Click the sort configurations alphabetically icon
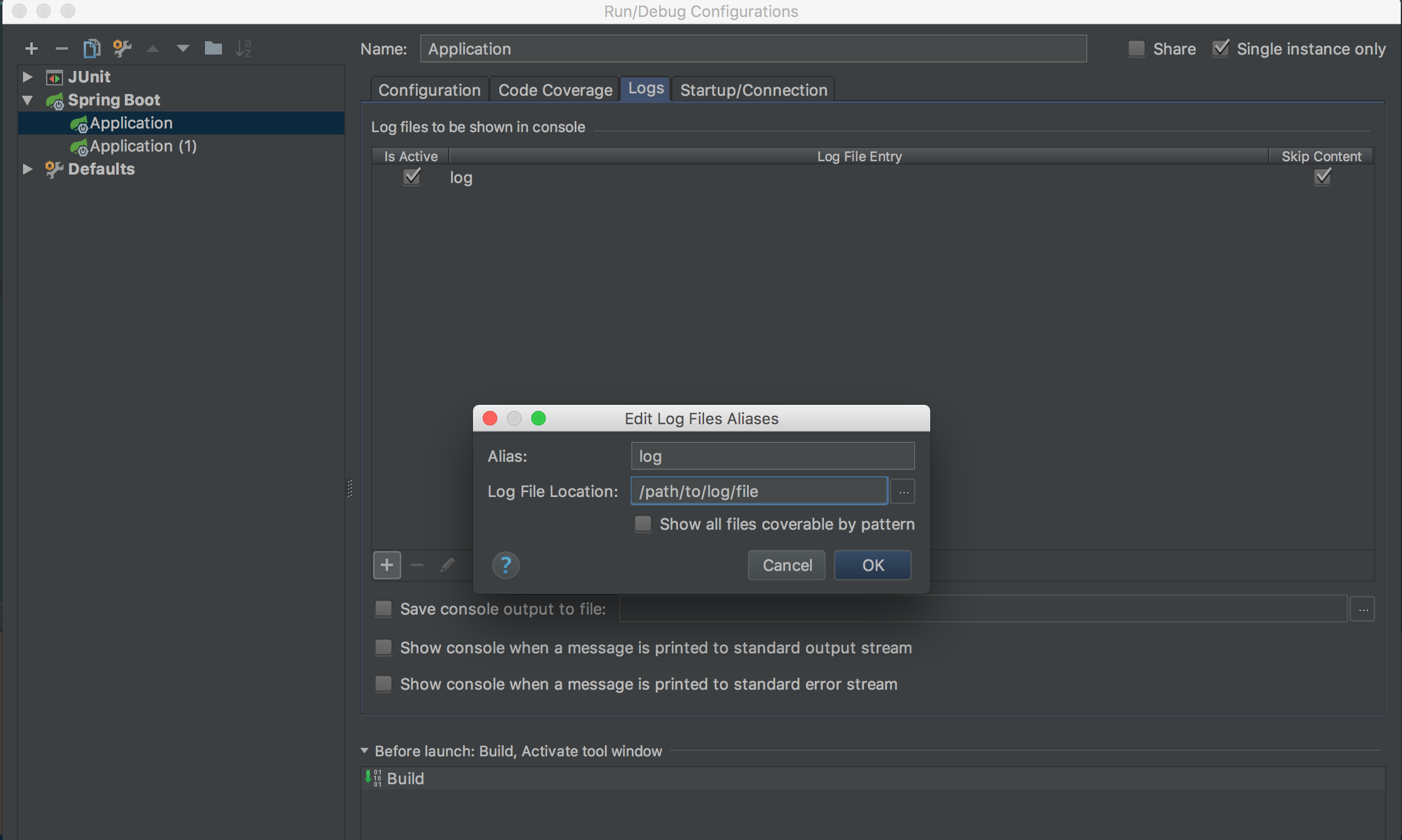The height and width of the screenshot is (840, 1402). (x=243, y=48)
